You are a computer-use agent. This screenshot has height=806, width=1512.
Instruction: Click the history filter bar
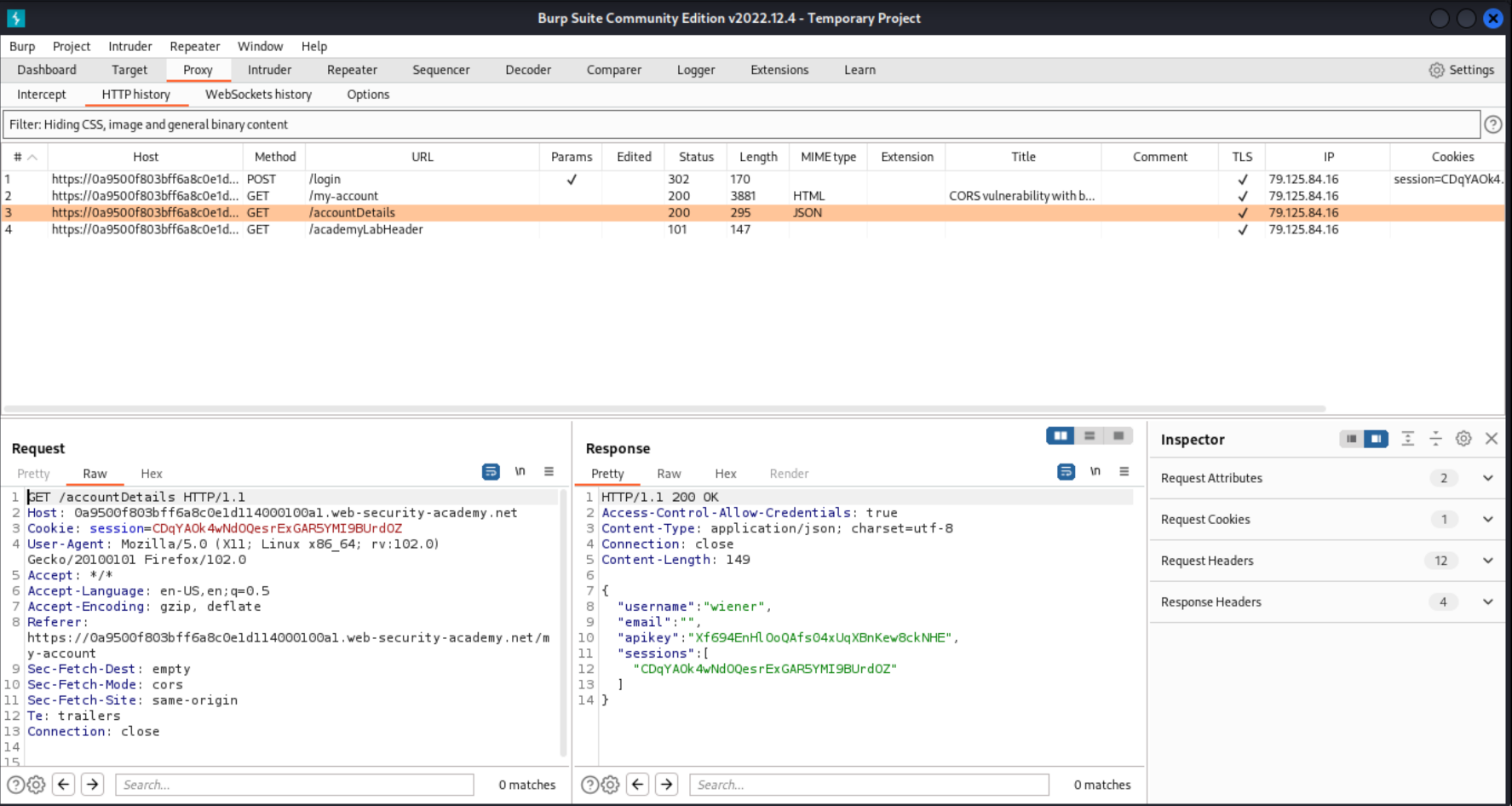741,124
